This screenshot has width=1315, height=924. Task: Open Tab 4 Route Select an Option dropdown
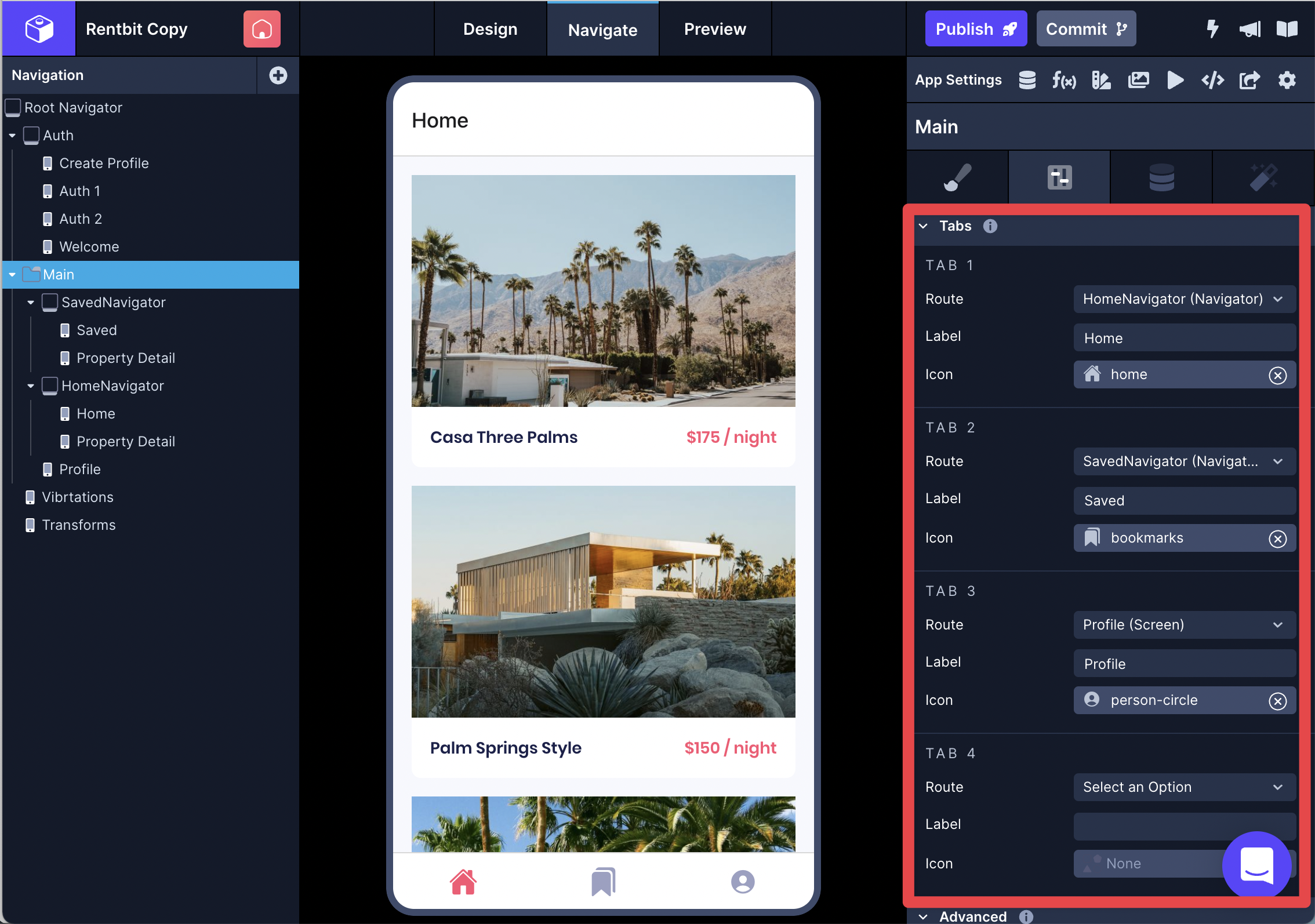coord(1183,787)
